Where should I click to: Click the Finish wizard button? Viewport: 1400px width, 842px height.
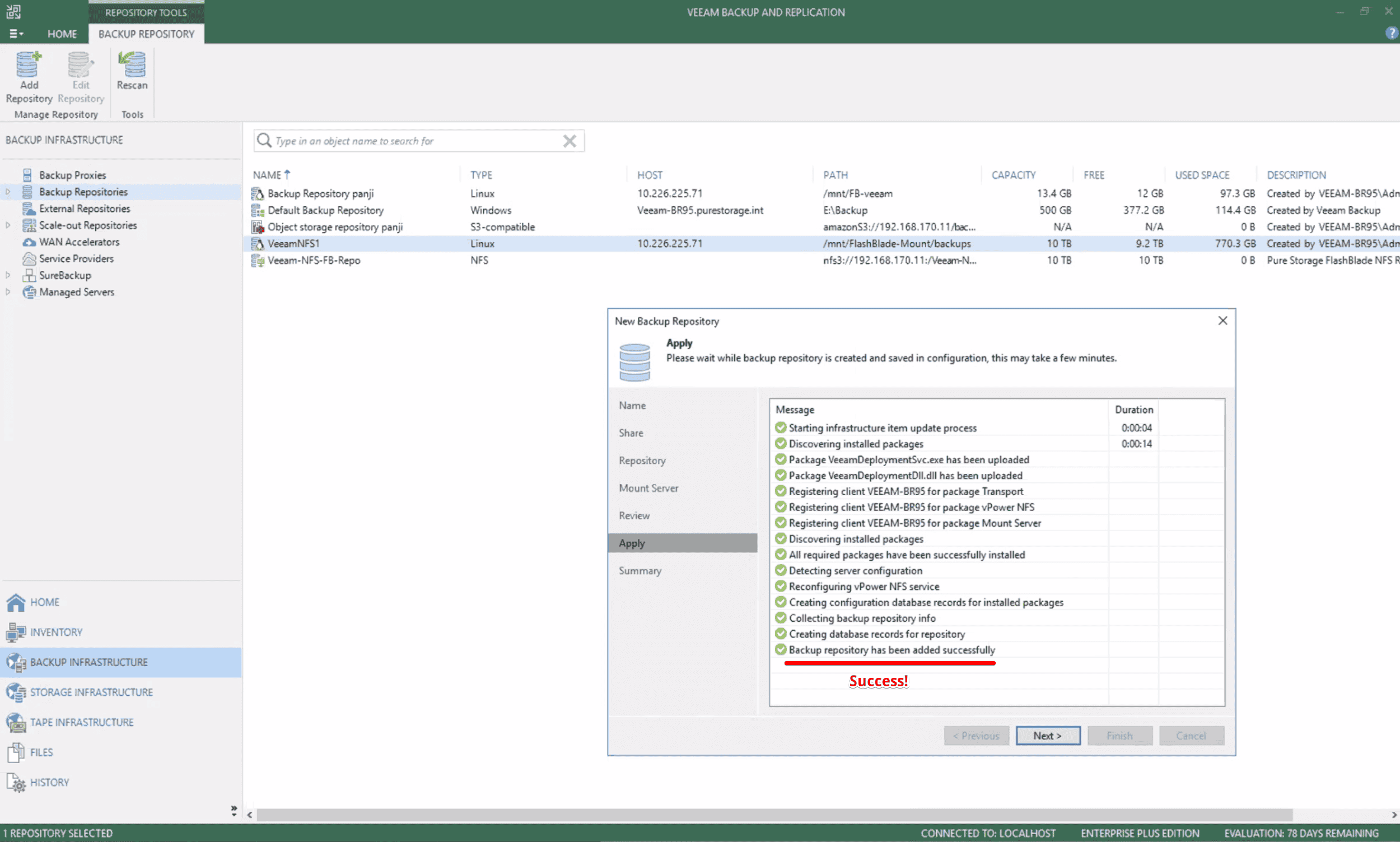[1119, 736]
